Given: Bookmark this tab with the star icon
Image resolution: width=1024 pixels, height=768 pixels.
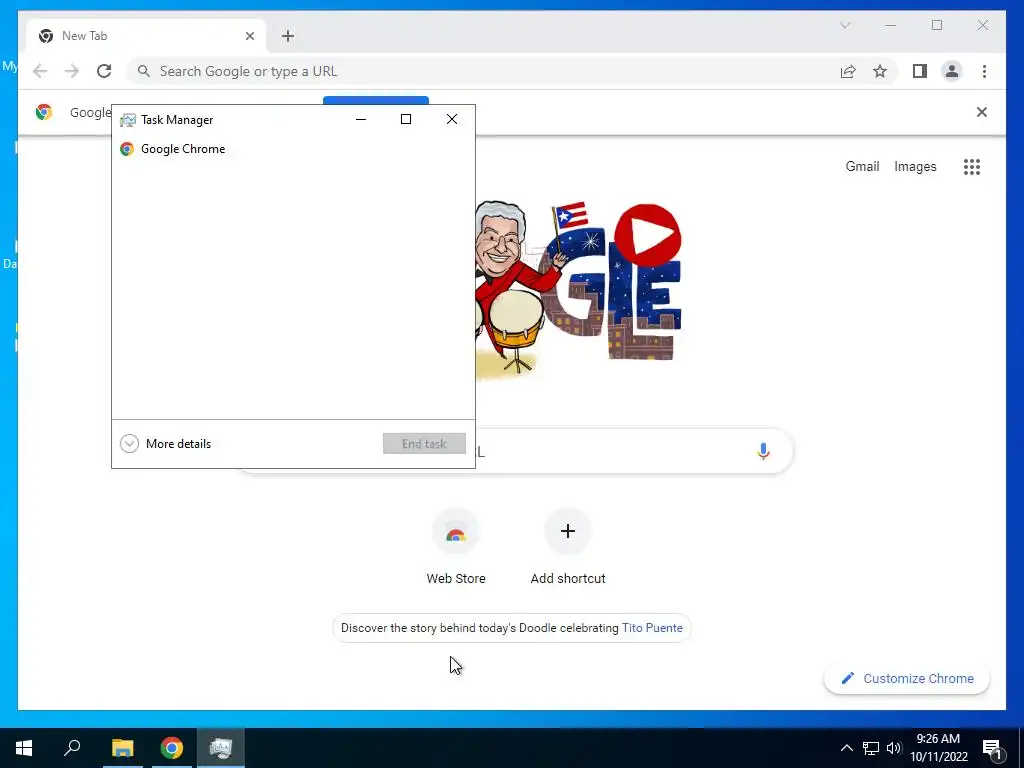Looking at the screenshot, I should (880, 71).
